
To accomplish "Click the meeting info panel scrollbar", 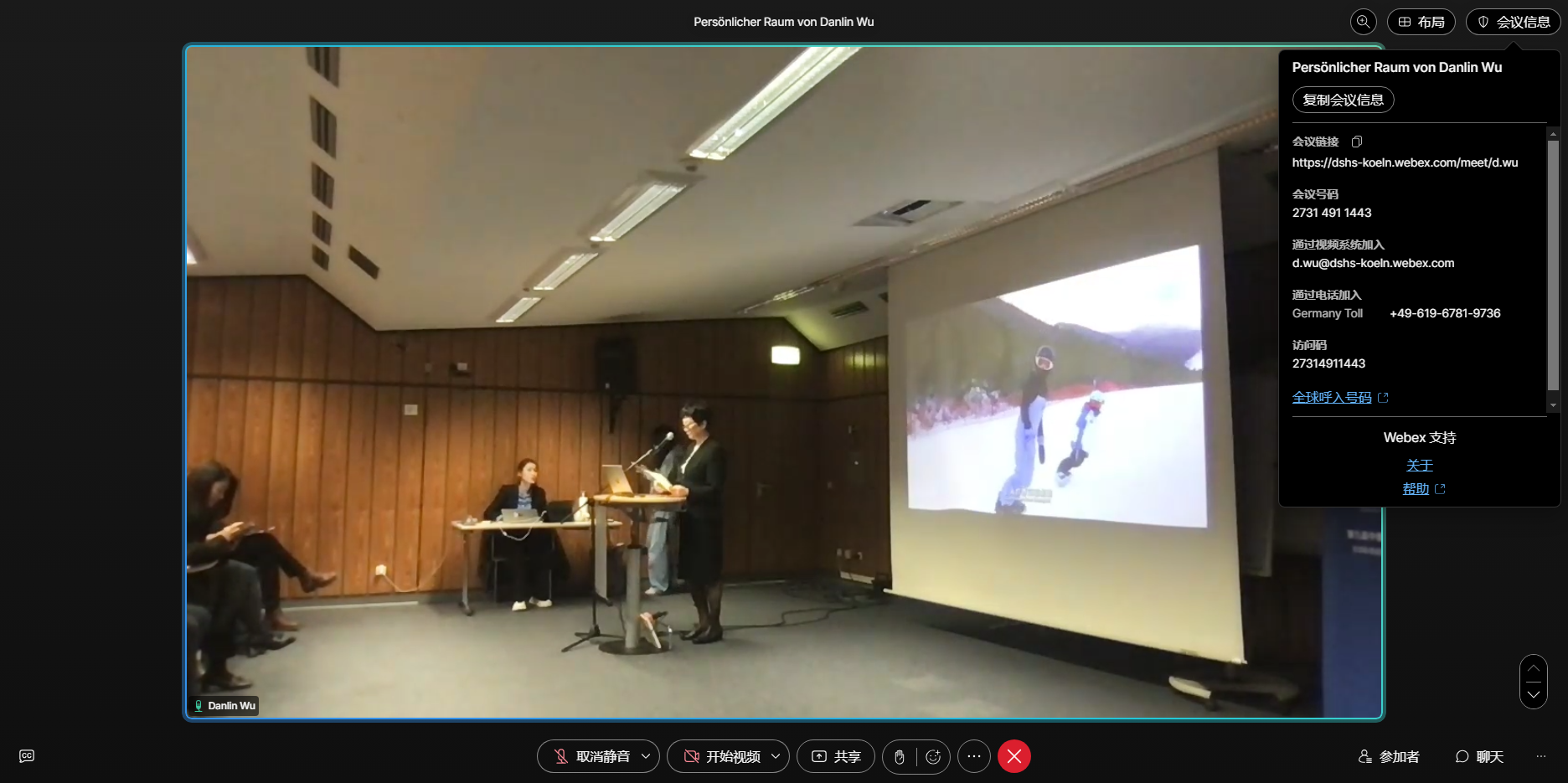I will pyautogui.click(x=1553, y=265).
